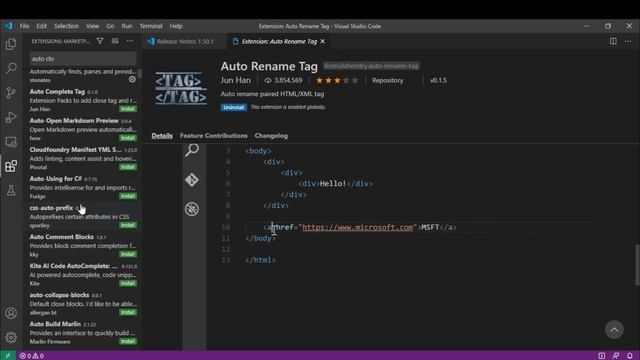
Task: Open the View menu
Action: tap(92, 26)
